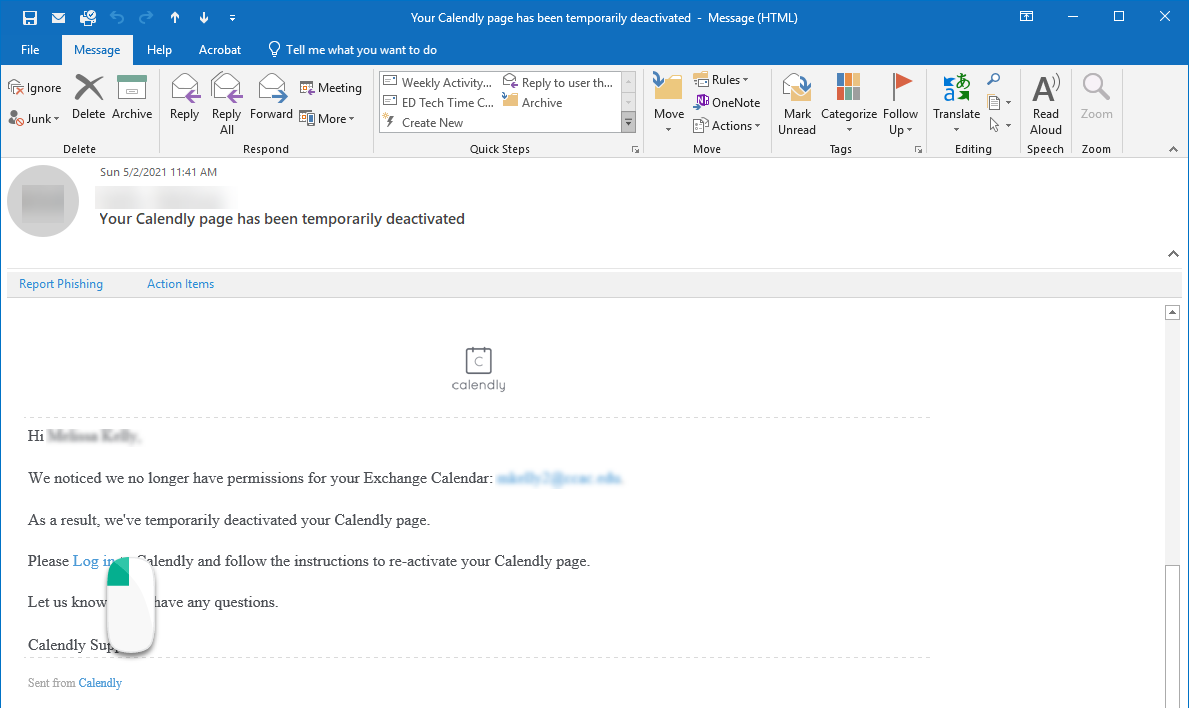
Task: Open the Select cursor dropdown in Editing
Action: 999,125
